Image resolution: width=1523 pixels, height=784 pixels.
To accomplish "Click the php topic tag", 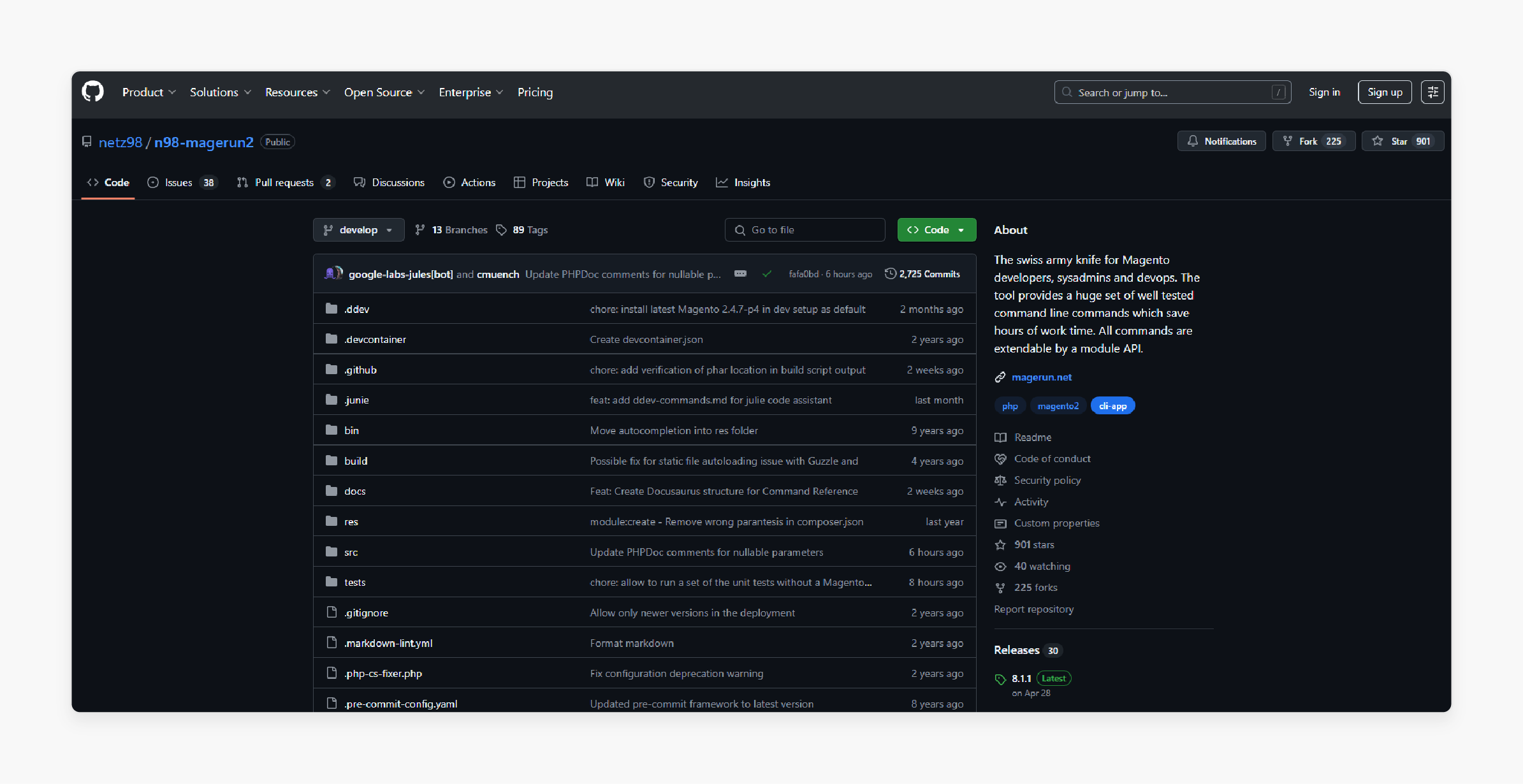I will coord(1010,406).
